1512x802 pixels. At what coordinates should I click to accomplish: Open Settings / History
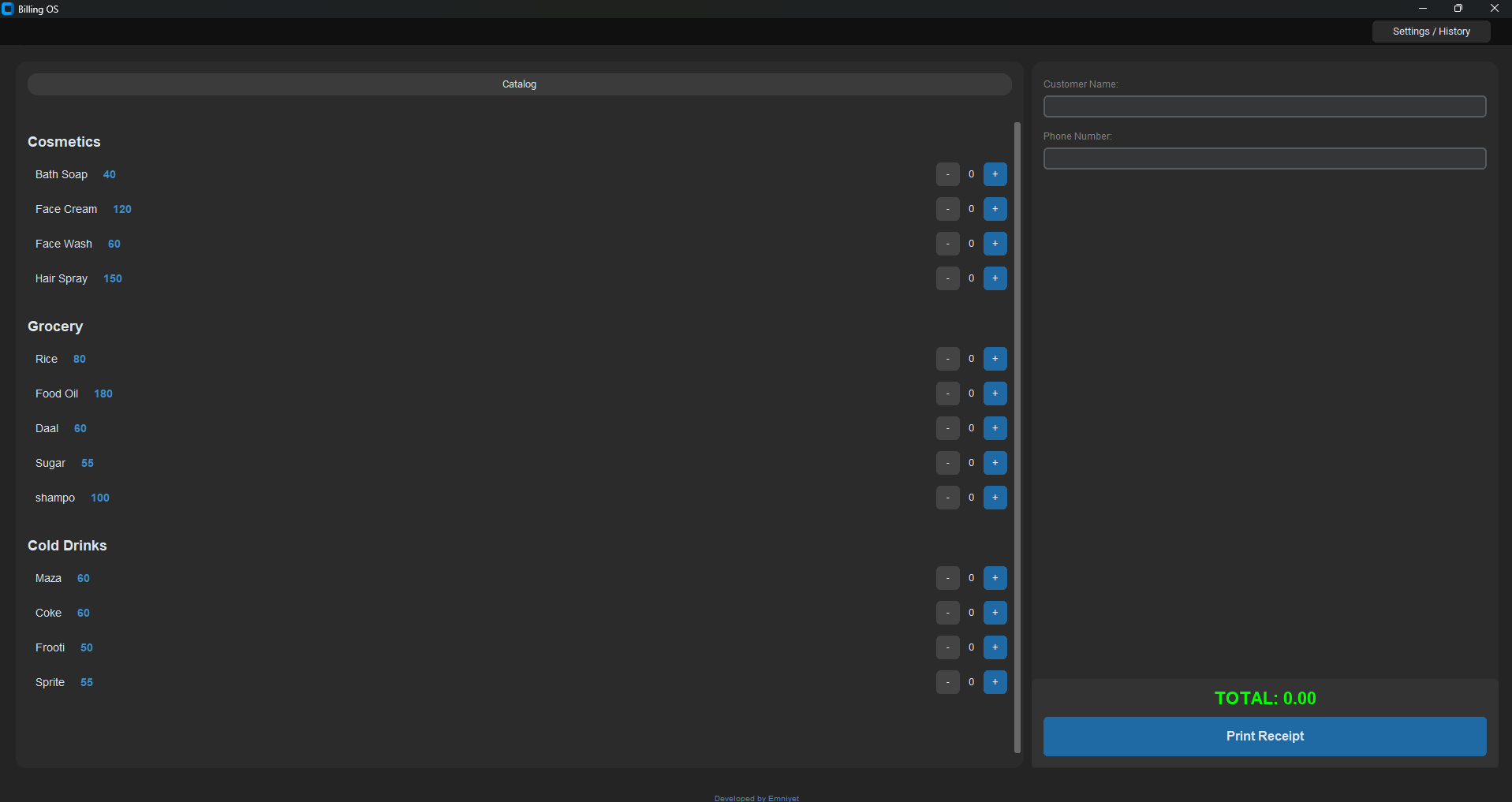coord(1431,32)
